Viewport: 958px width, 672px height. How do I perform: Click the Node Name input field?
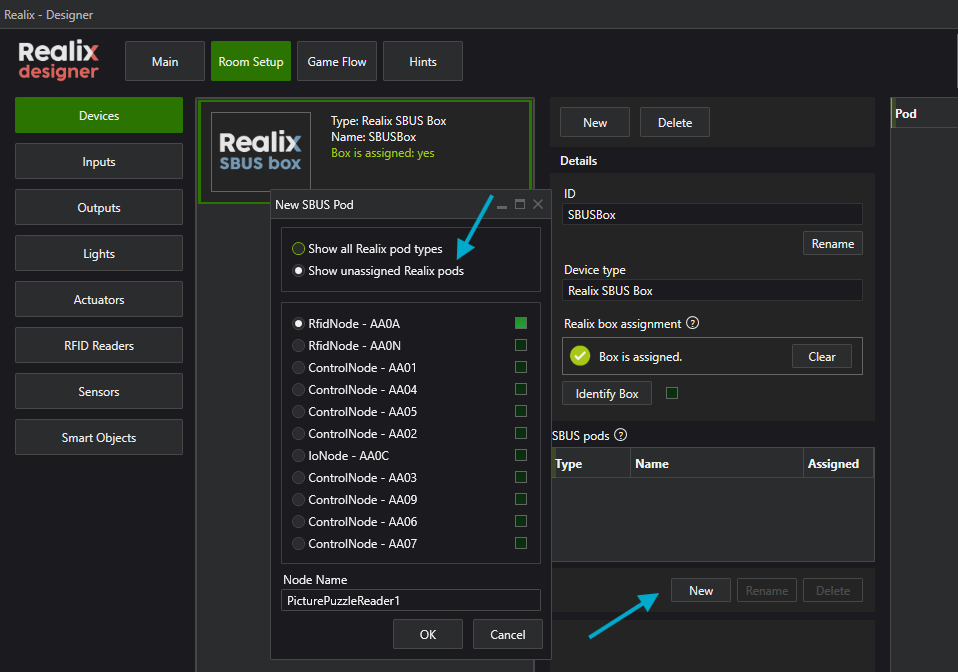click(x=411, y=600)
